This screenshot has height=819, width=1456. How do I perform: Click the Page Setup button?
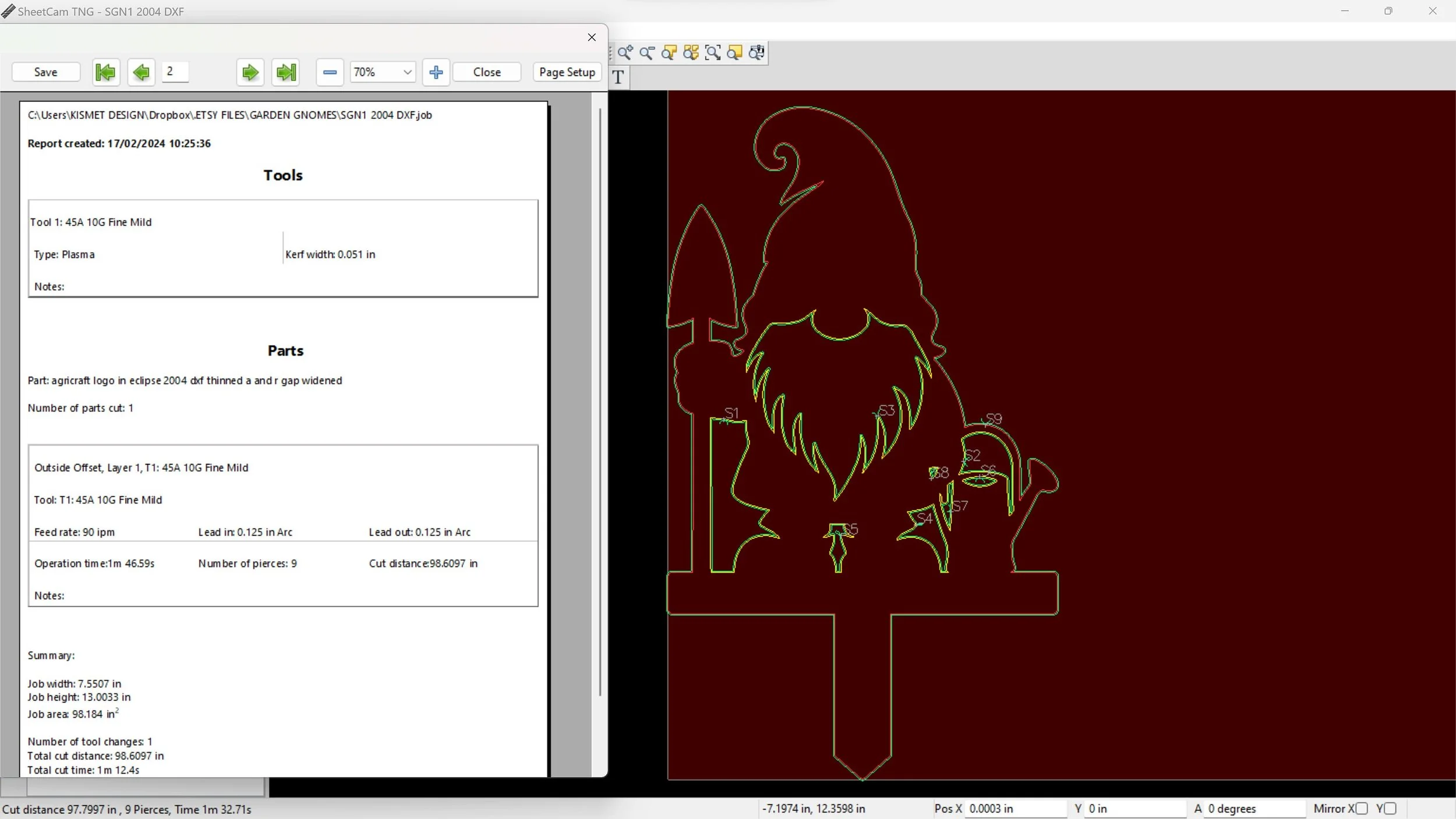567,72
